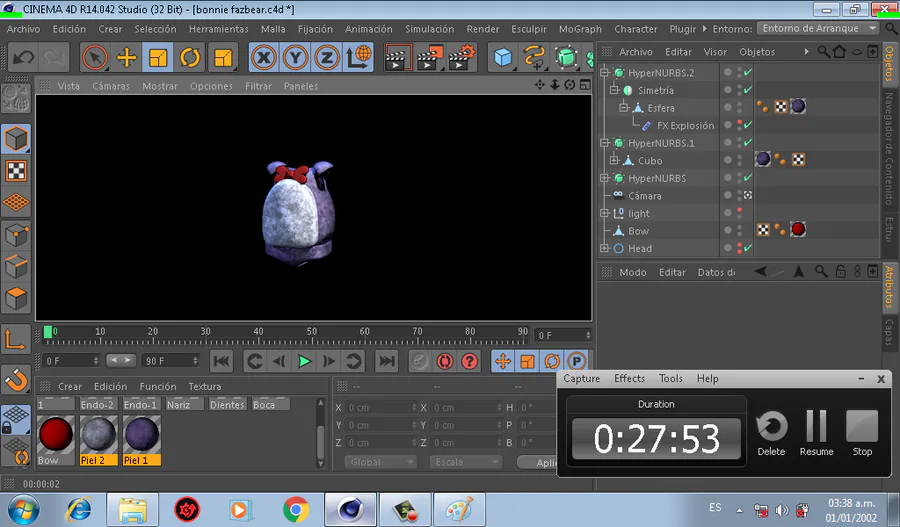Image resolution: width=900 pixels, height=527 pixels.
Task: Enable Make Editable mode icon in left sidebar
Action: [15, 99]
